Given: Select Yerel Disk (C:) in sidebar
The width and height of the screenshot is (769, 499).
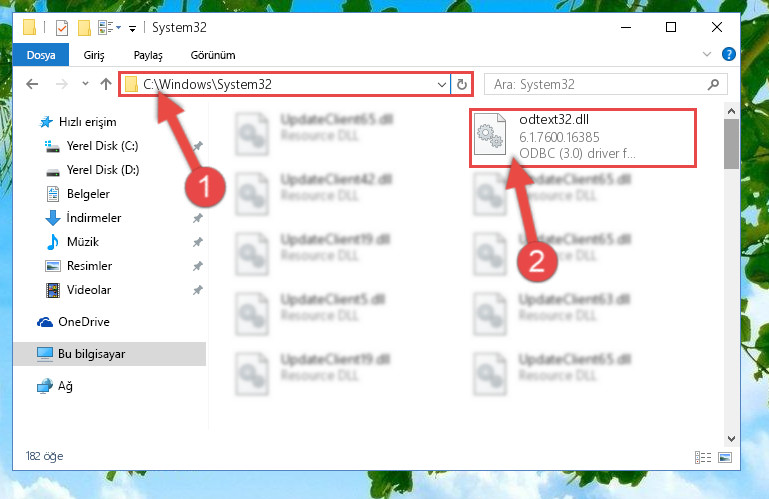Looking at the screenshot, I should tap(102, 146).
